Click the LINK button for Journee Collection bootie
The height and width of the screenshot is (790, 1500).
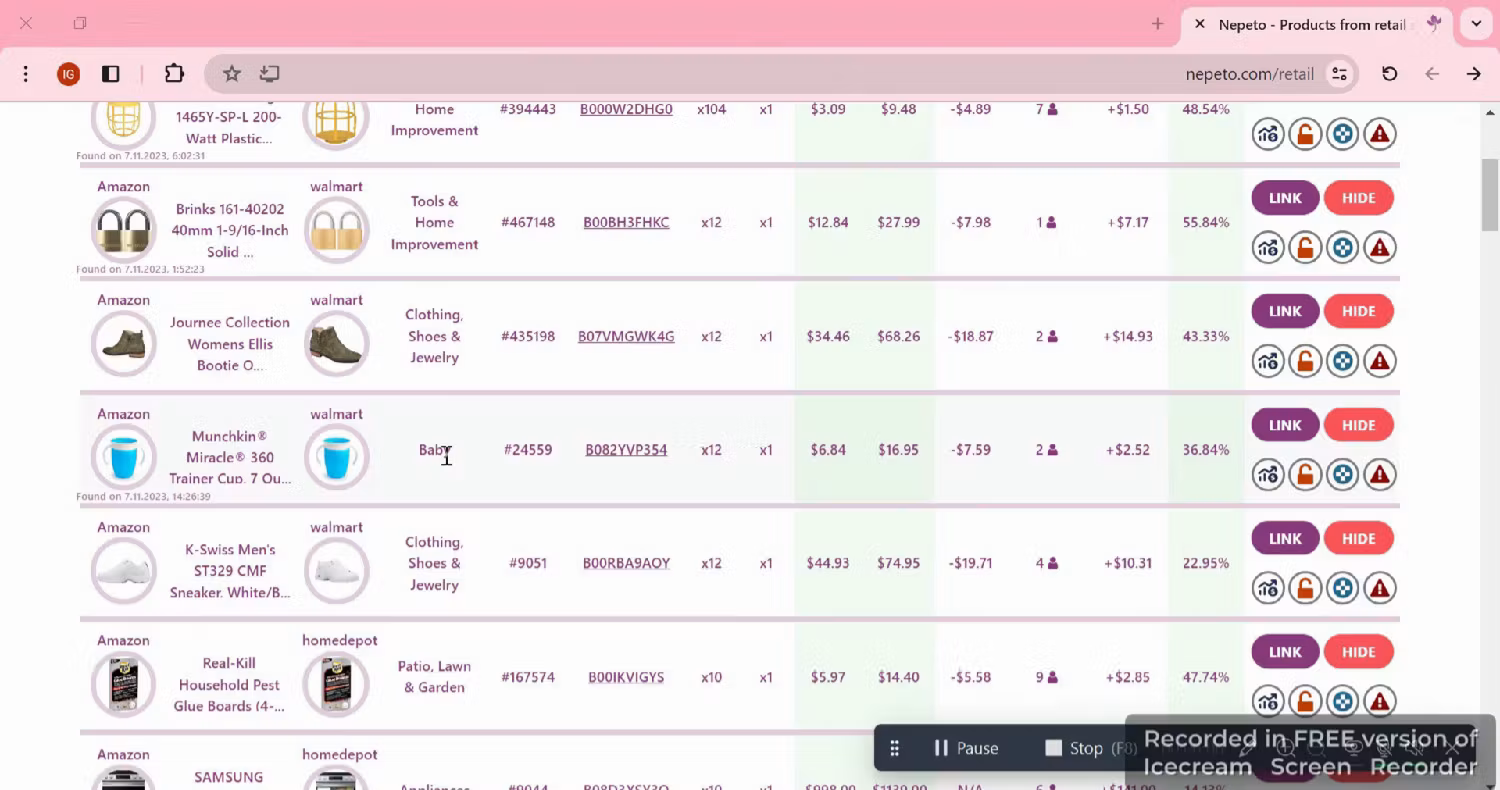(x=1285, y=311)
